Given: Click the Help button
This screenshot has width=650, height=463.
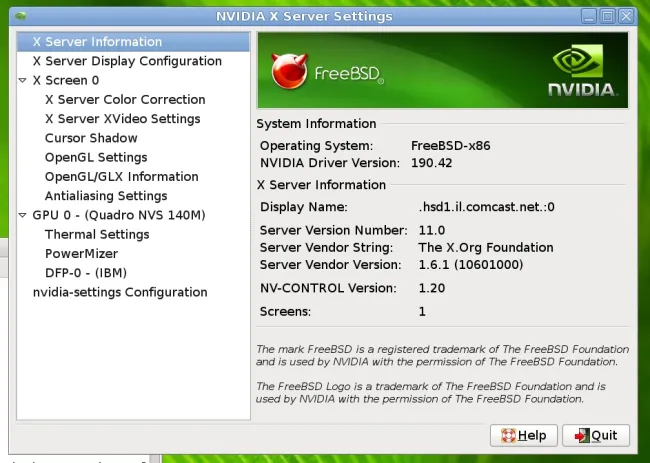Looking at the screenshot, I should tap(524, 435).
